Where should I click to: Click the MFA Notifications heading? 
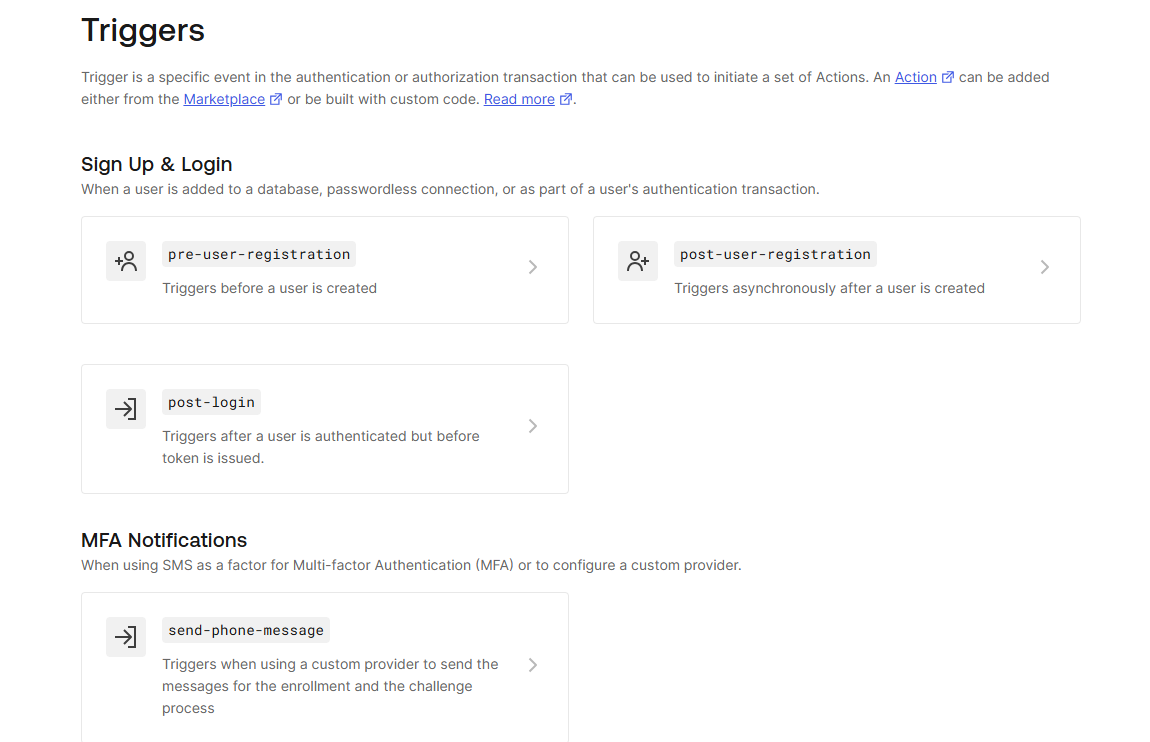164,540
